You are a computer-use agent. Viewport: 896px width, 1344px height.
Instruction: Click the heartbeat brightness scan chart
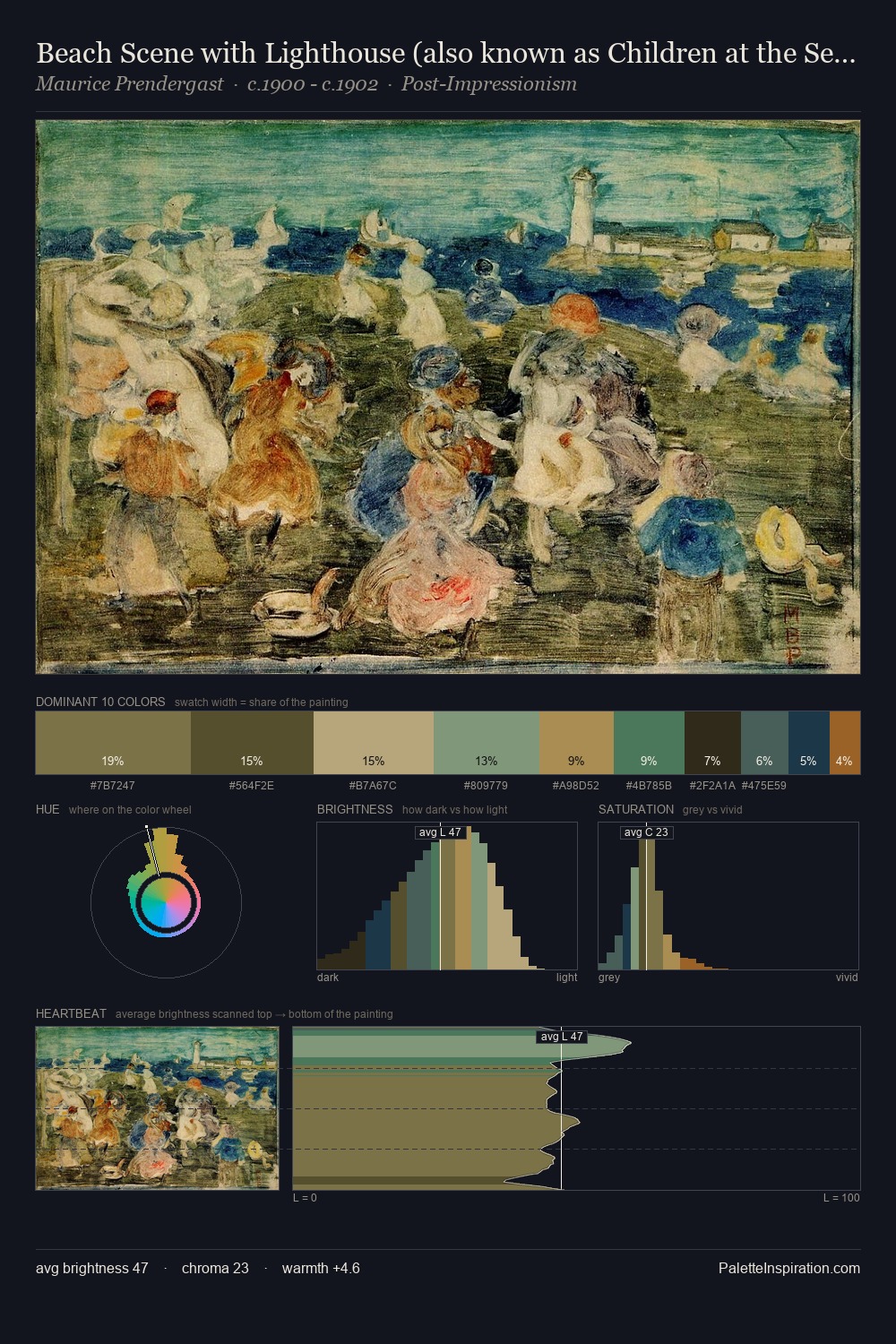click(576, 1108)
